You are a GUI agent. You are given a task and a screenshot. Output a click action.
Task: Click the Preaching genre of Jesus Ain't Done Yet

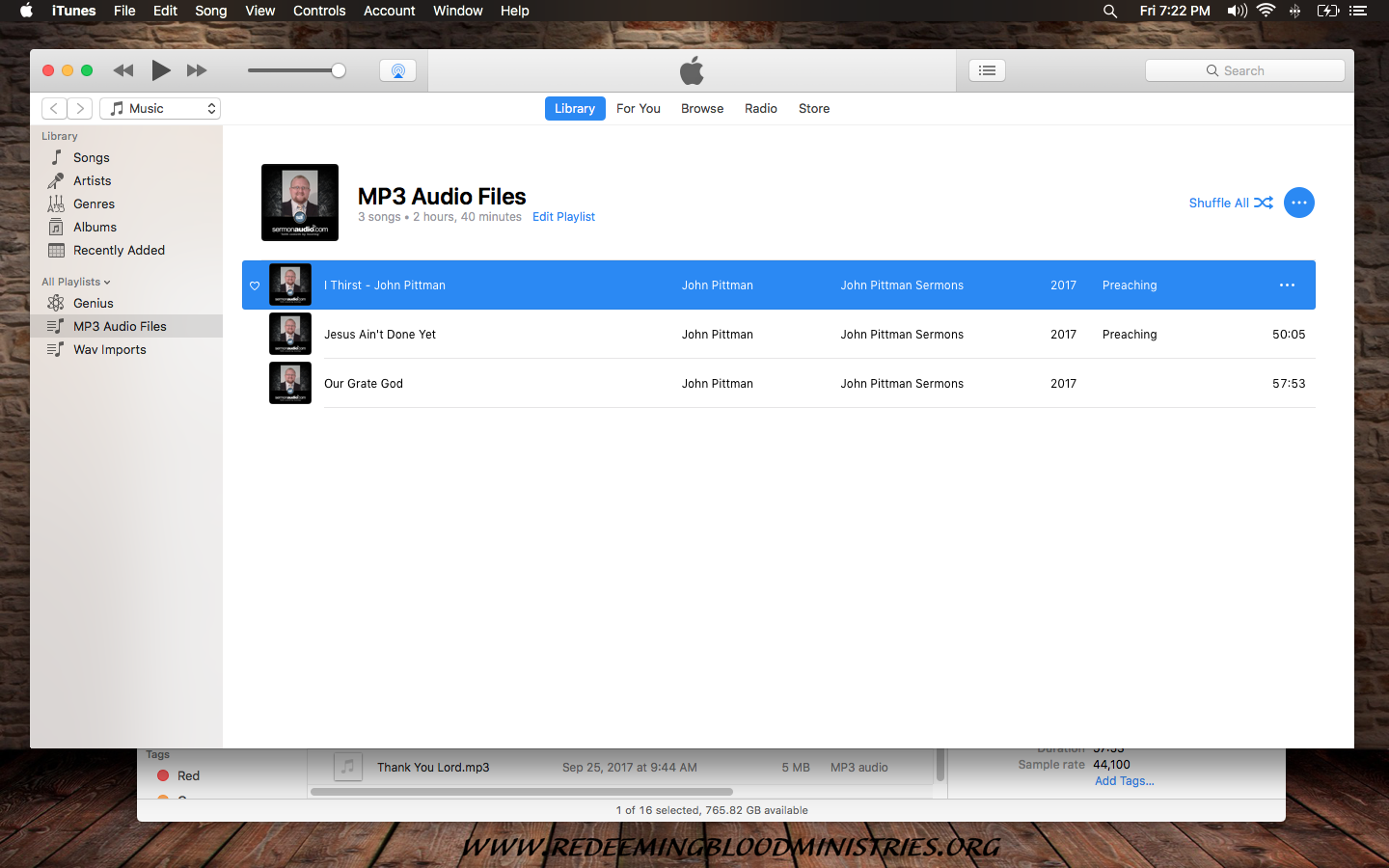click(x=1130, y=335)
